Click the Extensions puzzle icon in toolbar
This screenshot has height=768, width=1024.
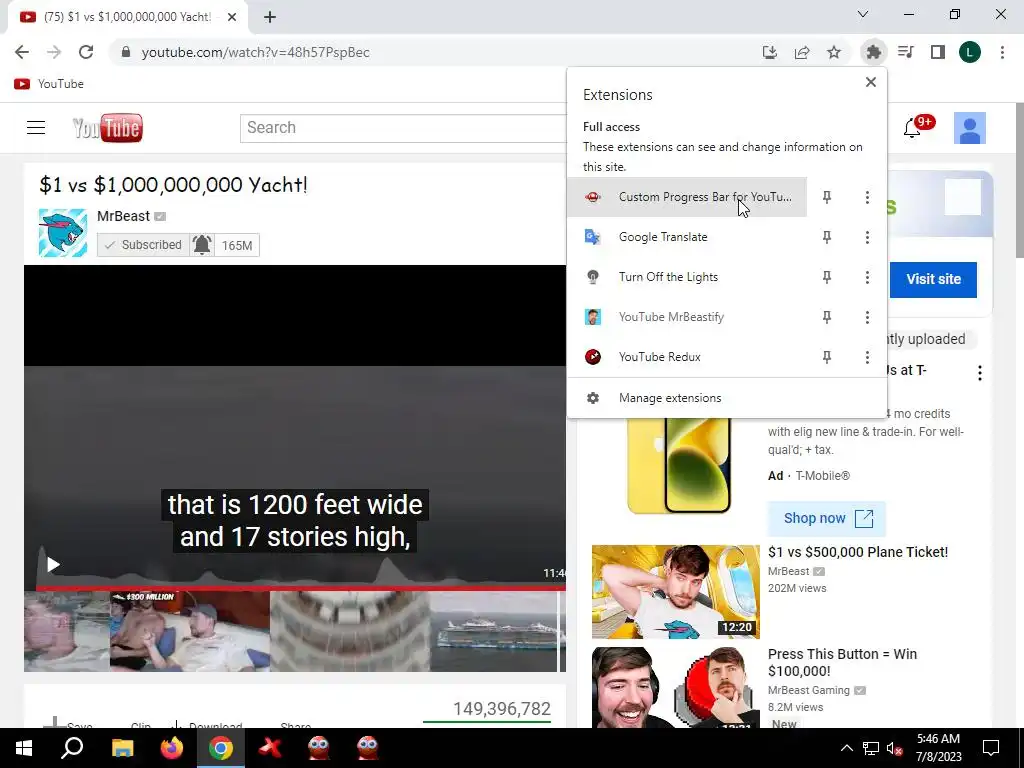point(873,52)
